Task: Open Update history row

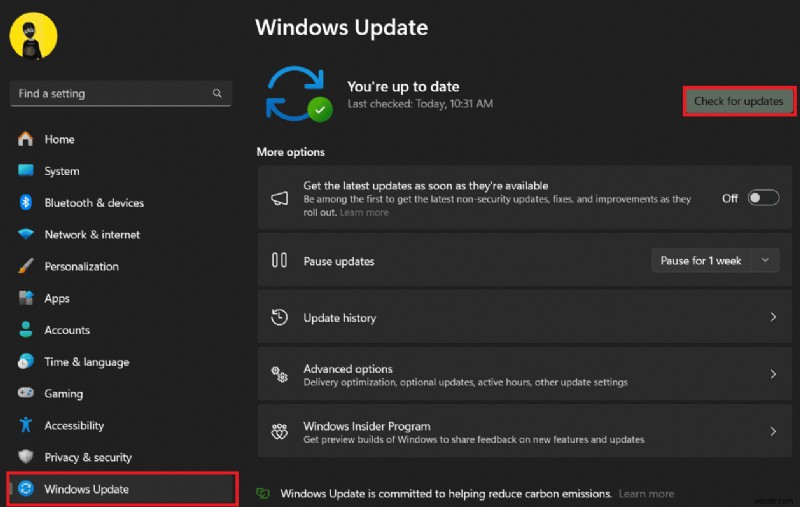Action: (x=524, y=317)
